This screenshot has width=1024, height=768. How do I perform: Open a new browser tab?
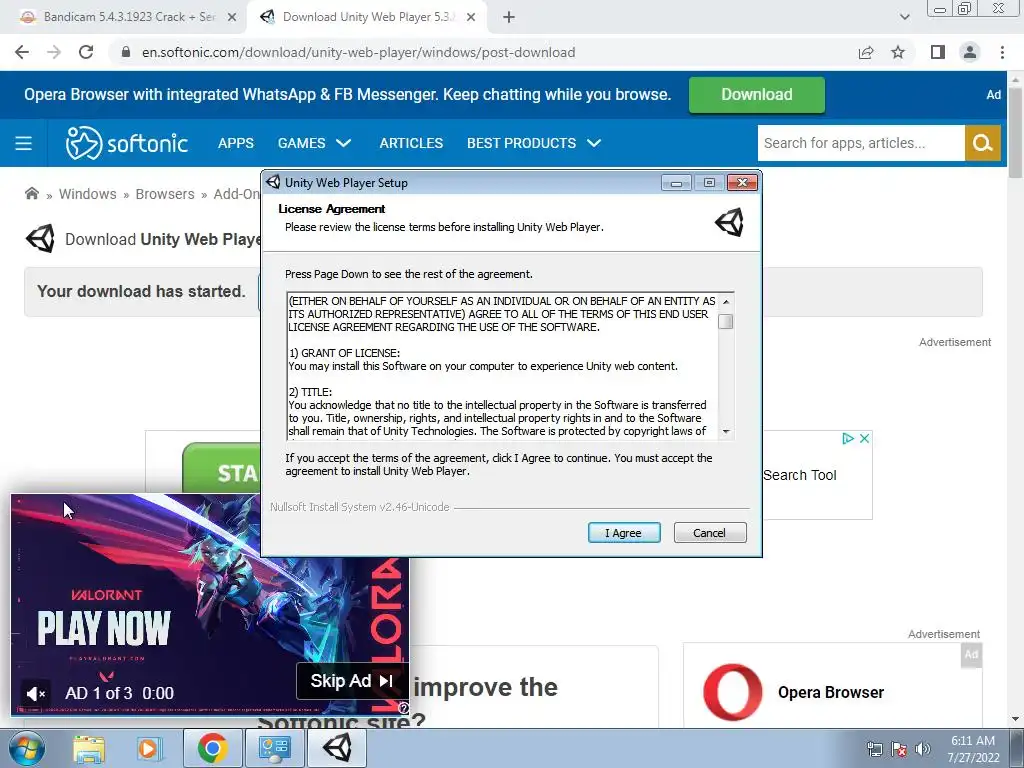509,18
